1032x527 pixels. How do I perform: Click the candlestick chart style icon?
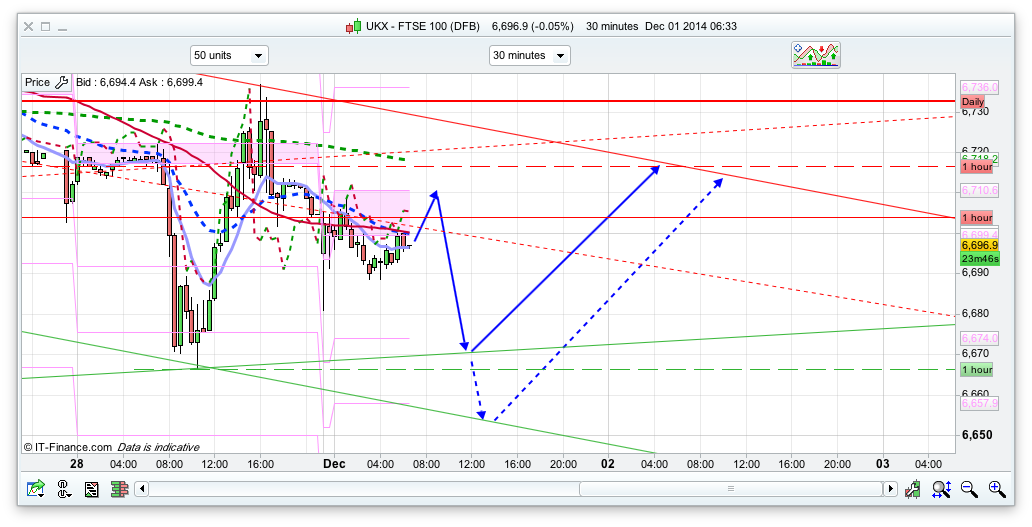pyautogui.click(x=912, y=489)
